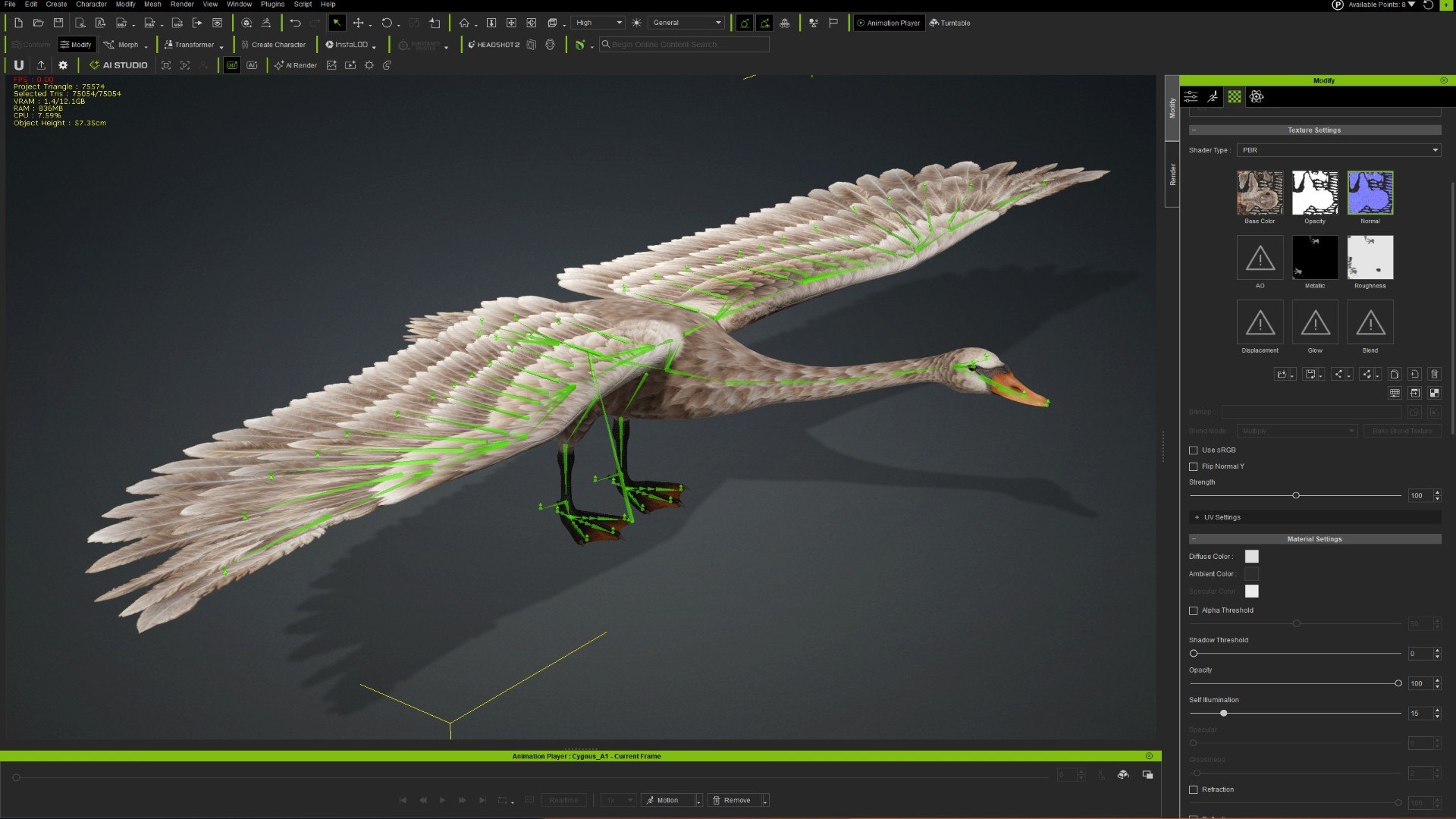The width and height of the screenshot is (1456, 819).
Task: Select the Move object tool
Action: click(358, 23)
